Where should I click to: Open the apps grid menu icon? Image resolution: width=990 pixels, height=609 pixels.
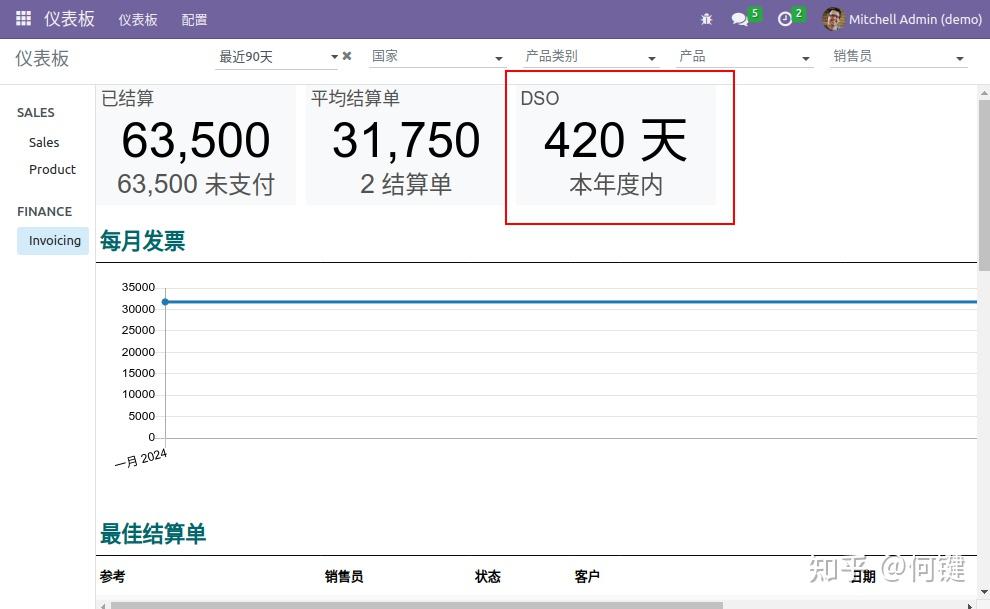coord(22,18)
